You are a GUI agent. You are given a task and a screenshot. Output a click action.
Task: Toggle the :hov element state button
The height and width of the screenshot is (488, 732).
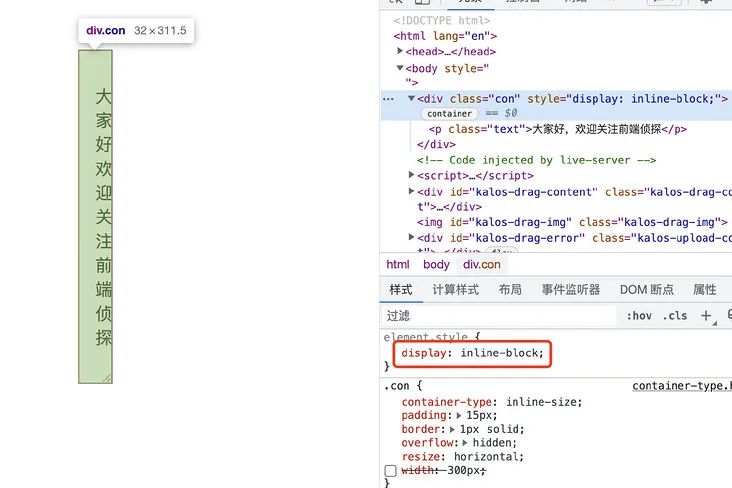click(639, 316)
